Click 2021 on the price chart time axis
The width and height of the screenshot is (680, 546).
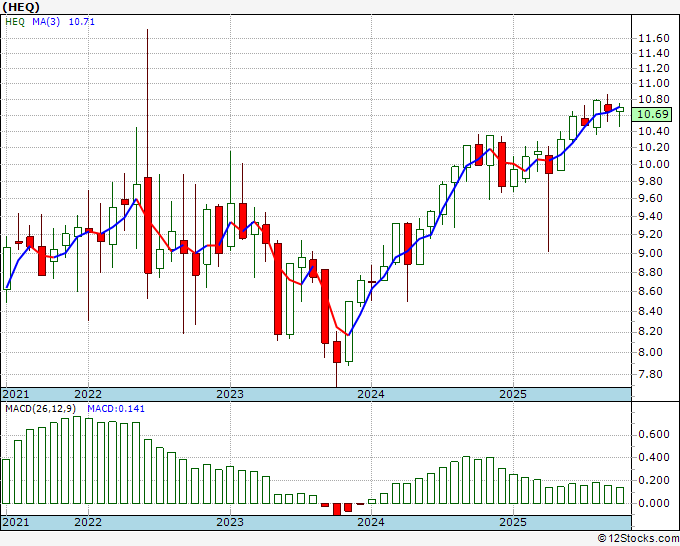[16, 394]
